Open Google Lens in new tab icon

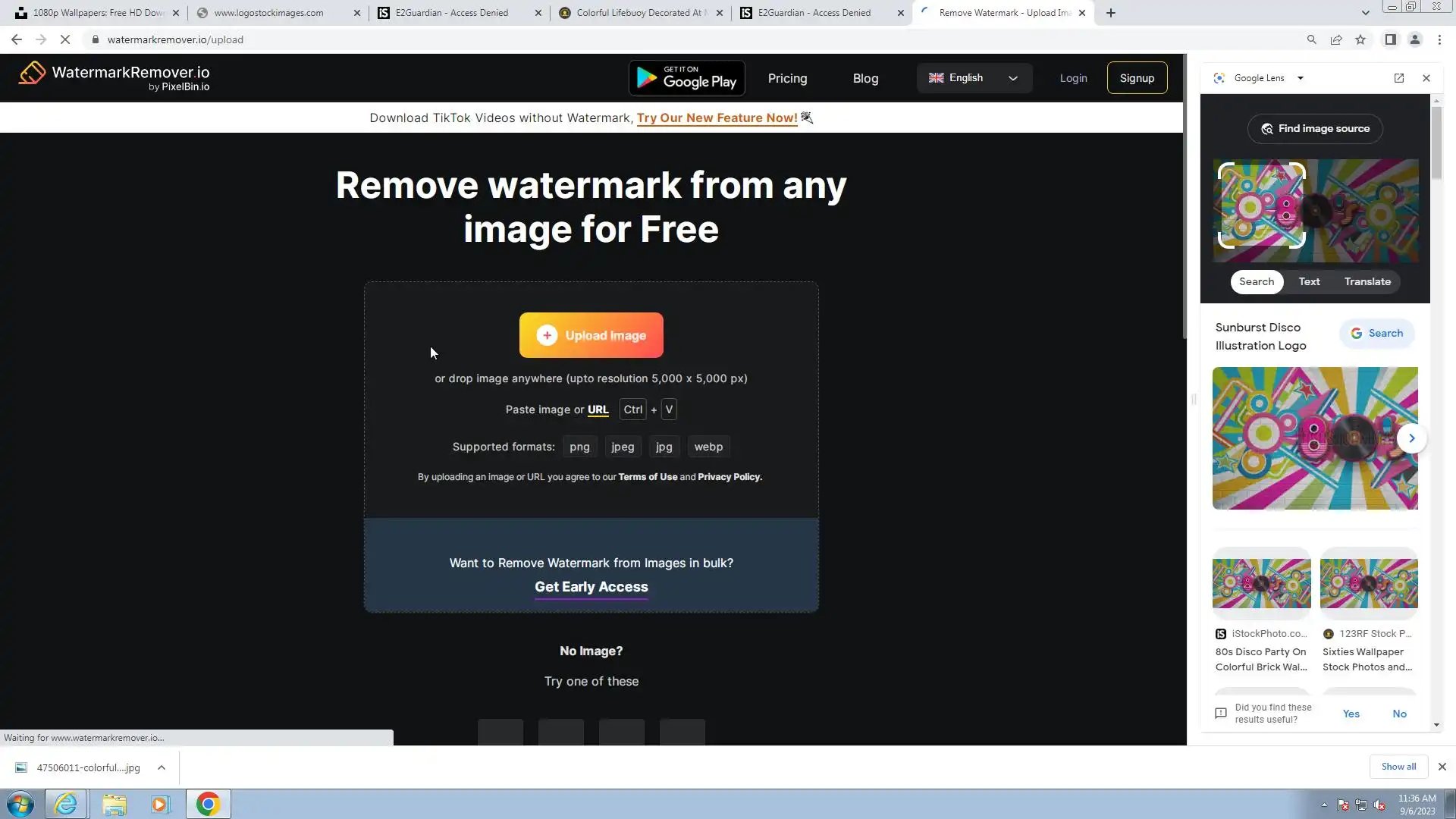pyautogui.click(x=1399, y=78)
